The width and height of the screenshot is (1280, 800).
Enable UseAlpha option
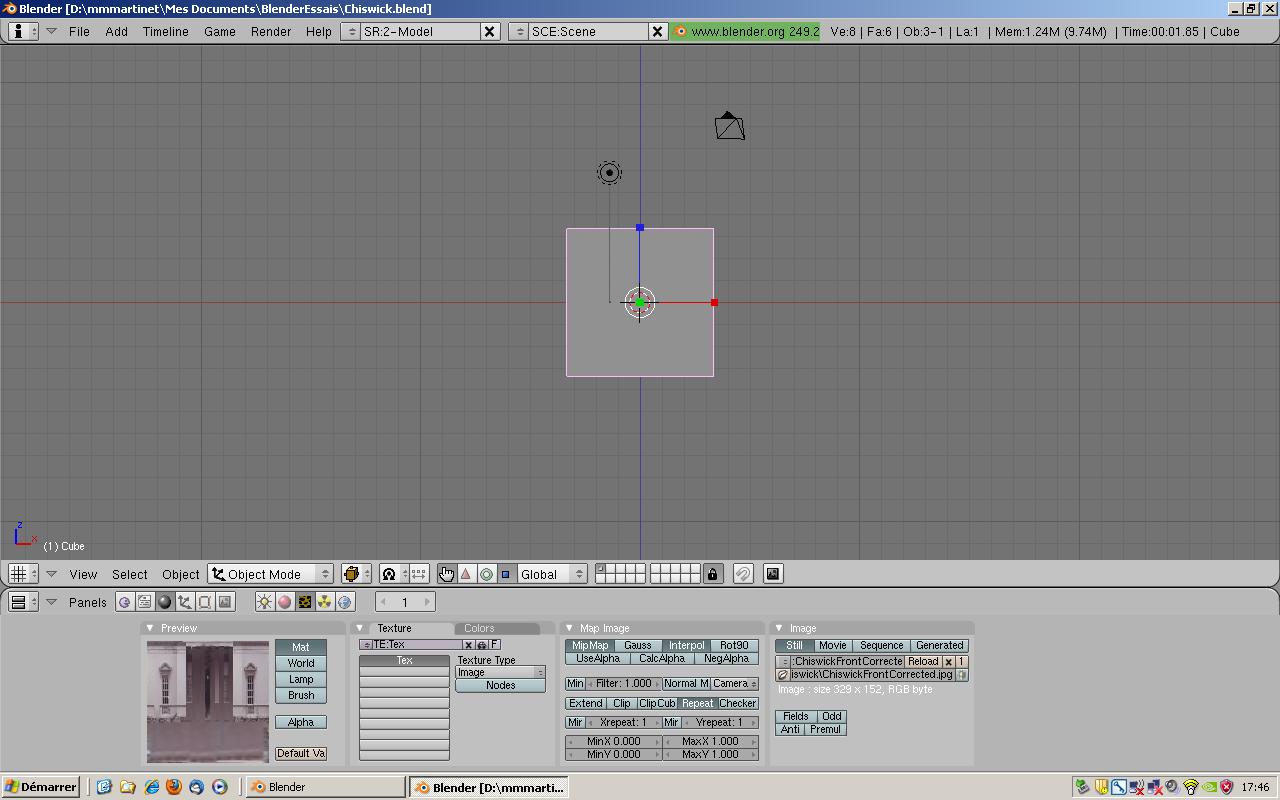click(598, 659)
